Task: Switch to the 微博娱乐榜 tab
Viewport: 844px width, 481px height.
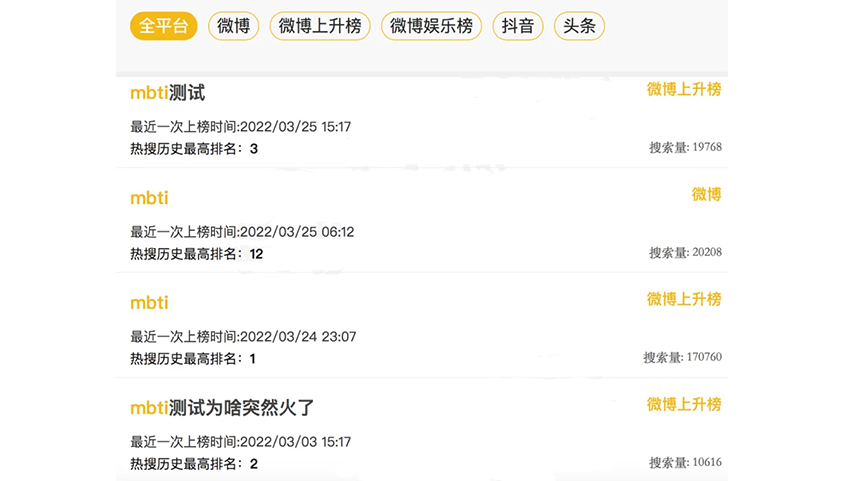Action: [431, 26]
